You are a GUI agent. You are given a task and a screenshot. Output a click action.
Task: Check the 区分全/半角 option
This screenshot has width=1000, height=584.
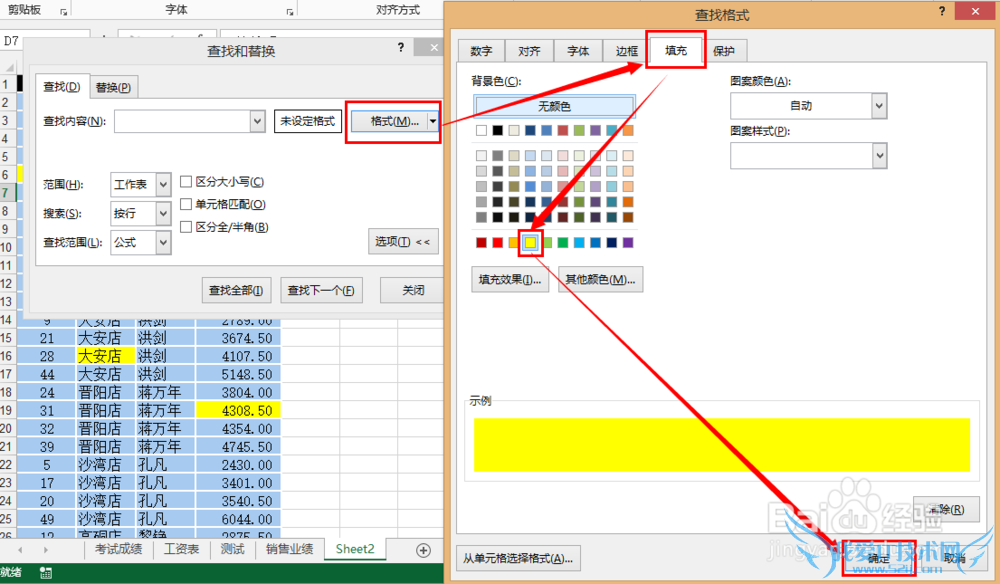(x=186, y=227)
